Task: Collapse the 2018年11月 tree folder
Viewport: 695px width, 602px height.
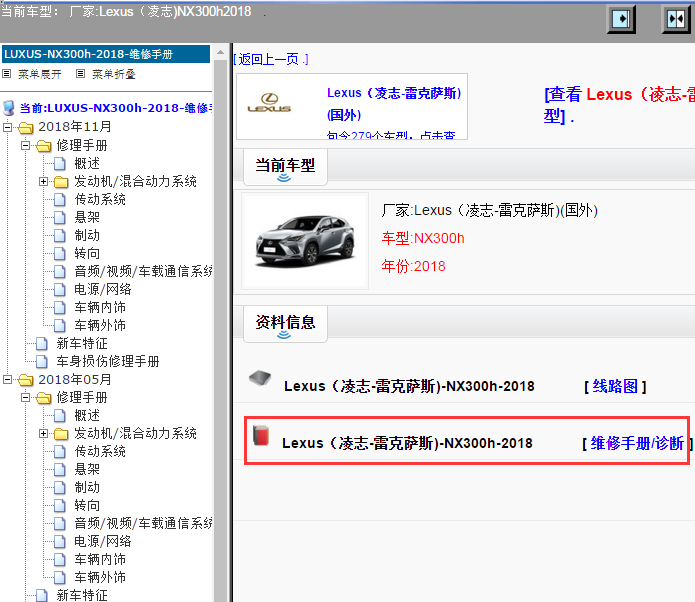Action: (x=7, y=127)
